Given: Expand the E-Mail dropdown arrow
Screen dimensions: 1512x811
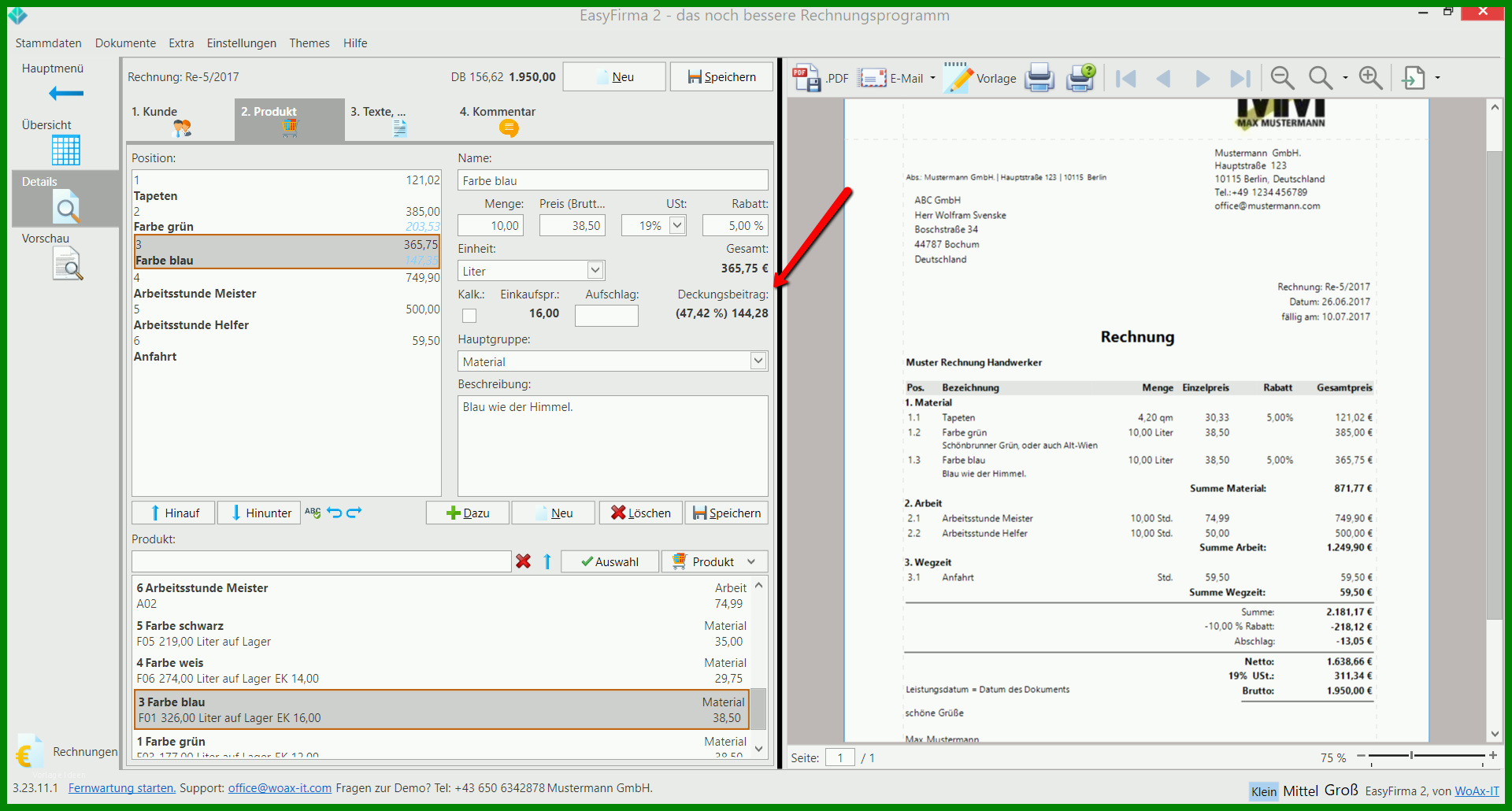Looking at the screenshot, I should click(932, 78).
